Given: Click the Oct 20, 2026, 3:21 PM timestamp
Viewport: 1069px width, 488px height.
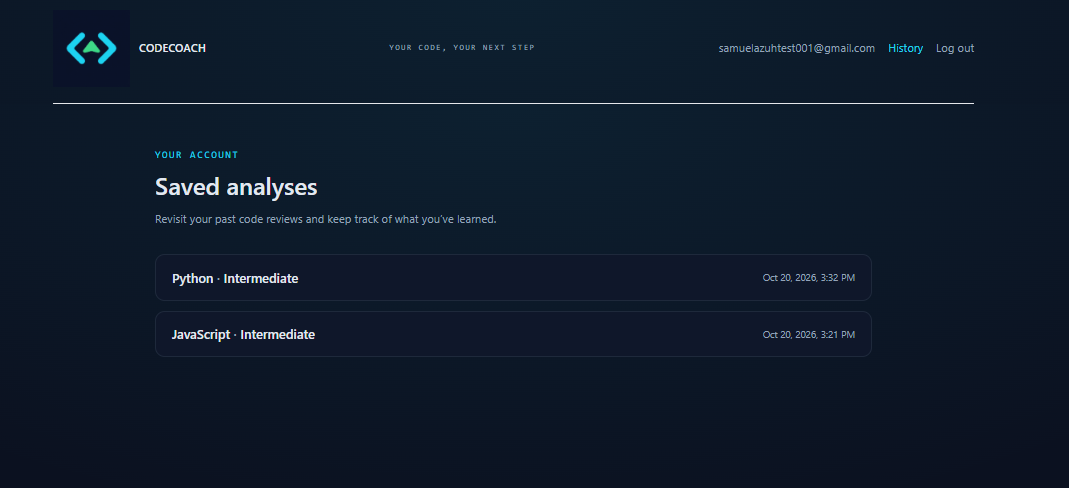Looking at the screenshot, I should coord(809,335).
